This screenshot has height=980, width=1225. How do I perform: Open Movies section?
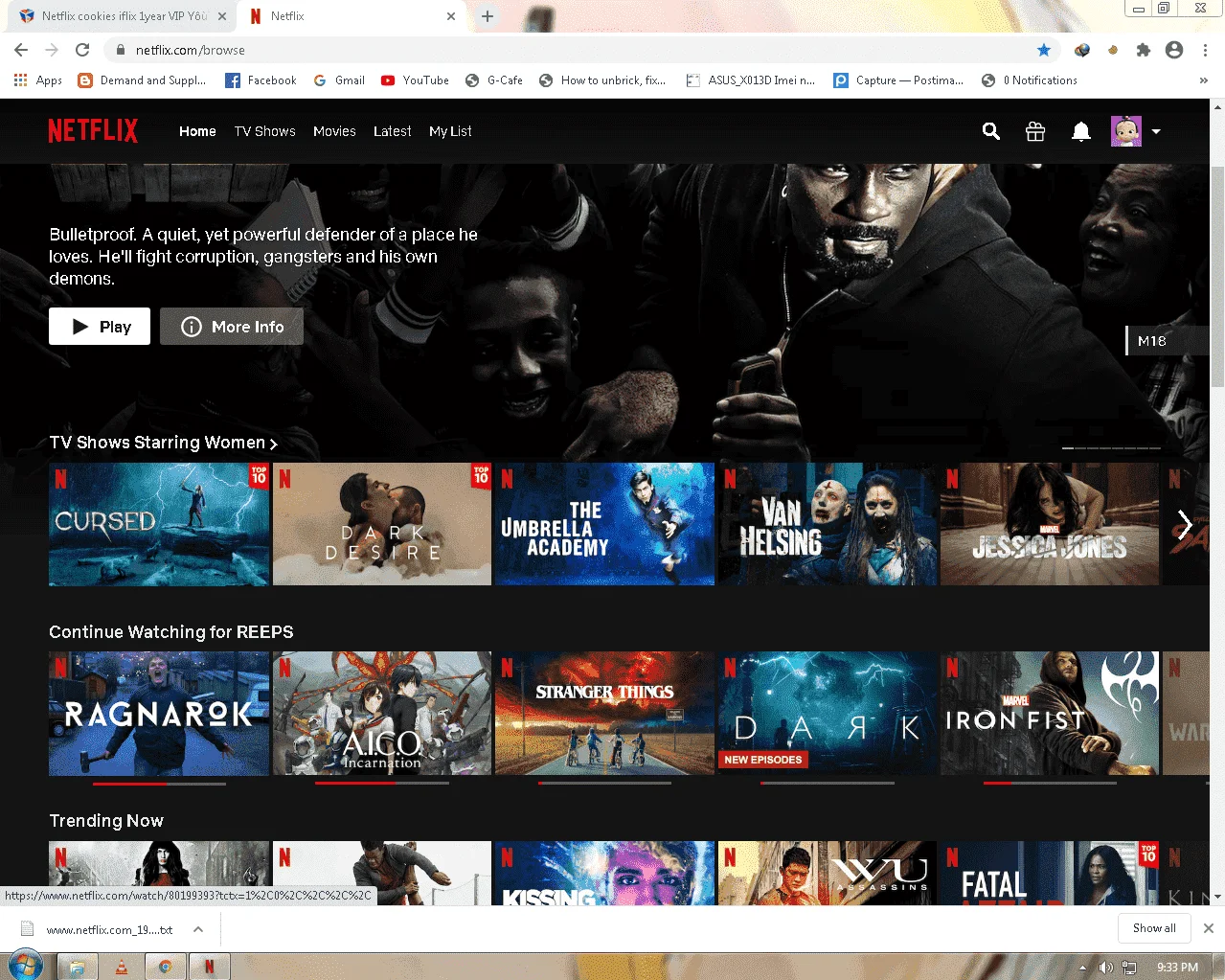click(334, 131)
